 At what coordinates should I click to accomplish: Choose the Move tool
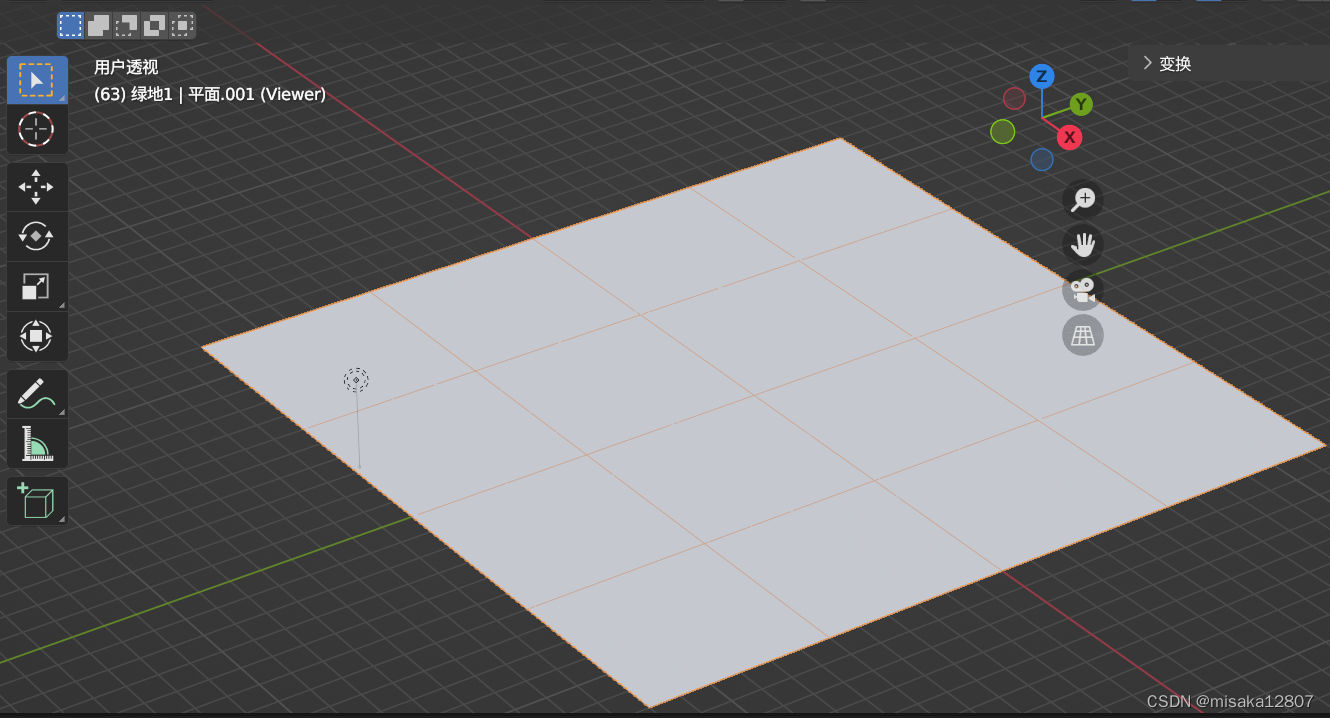tap(37, 187)
